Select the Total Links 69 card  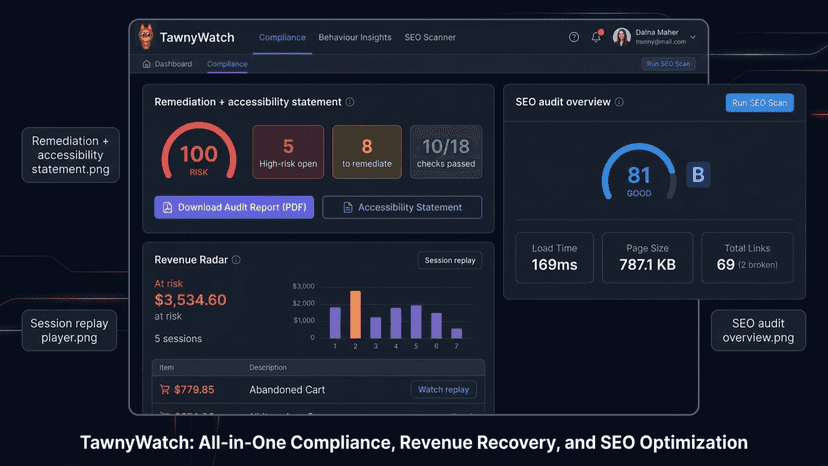(x=747, y=257)
